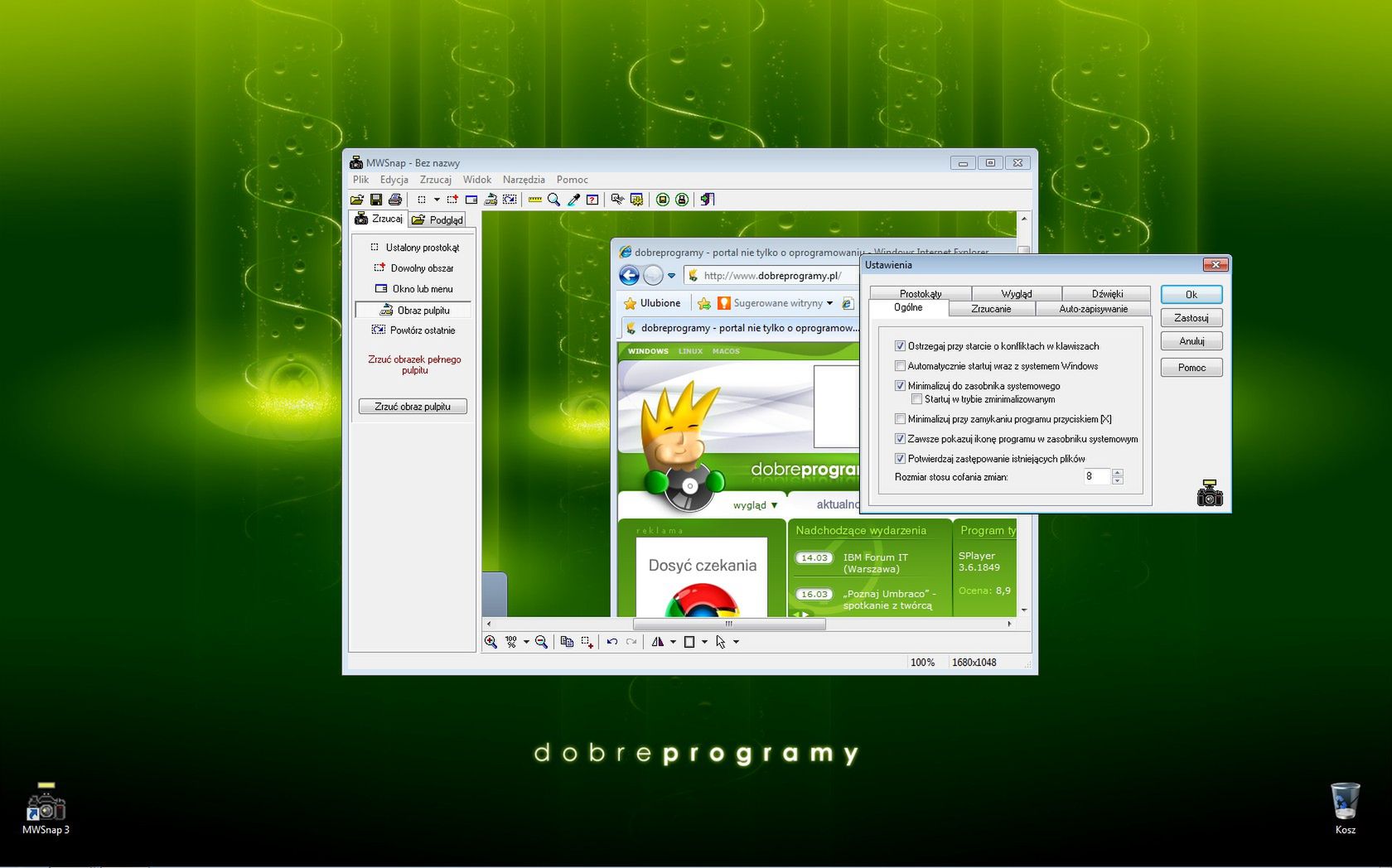This screenshot has width=1392, height=868.
Task: Click the first green circled auto-save icon
Action: pos(663,200)
